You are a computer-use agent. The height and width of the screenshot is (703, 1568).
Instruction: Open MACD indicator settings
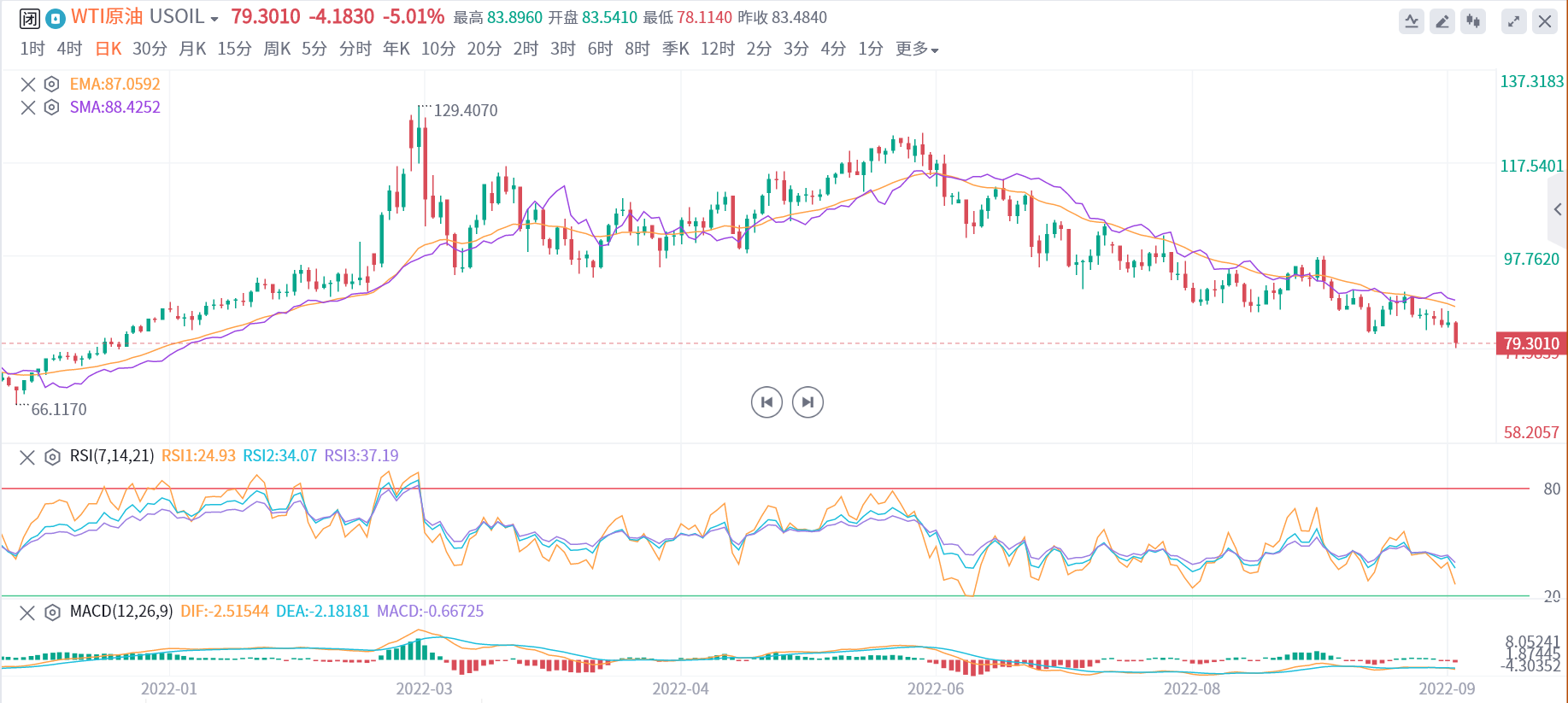pos(52,612)
